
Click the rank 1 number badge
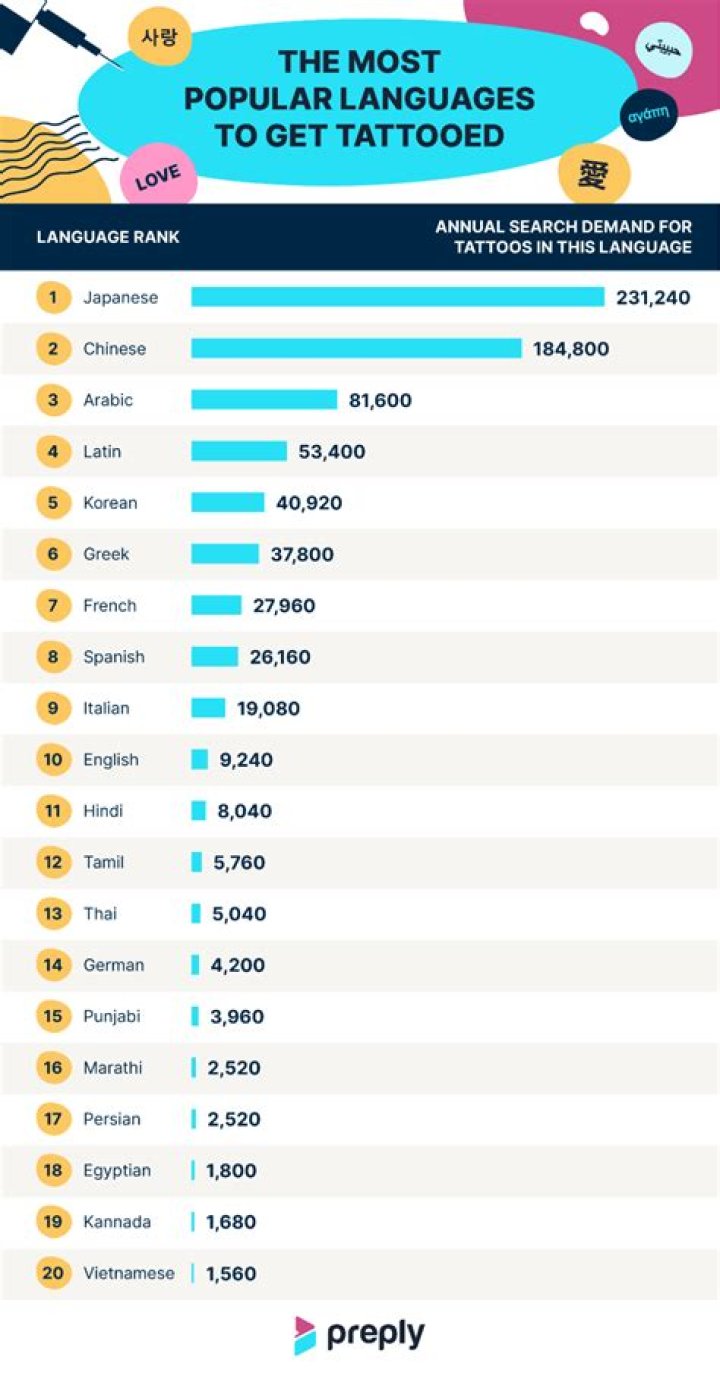click(x=53, y=297)
